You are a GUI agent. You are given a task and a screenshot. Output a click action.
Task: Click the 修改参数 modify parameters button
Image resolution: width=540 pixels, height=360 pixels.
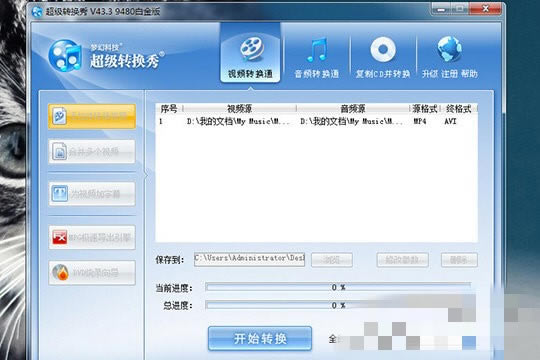pyautogui.click(x=403, y=260)
